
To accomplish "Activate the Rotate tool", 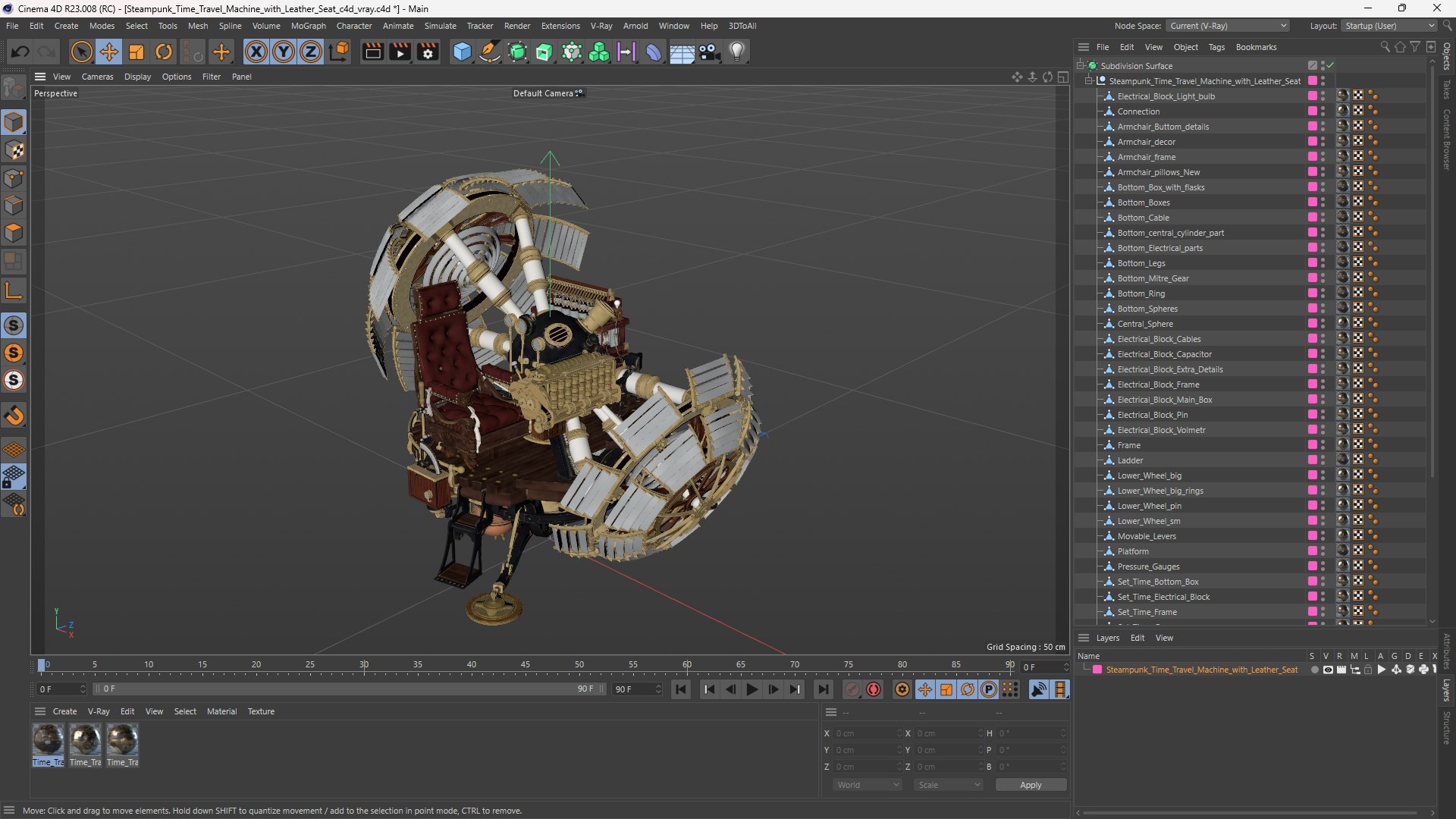I will (164, 52).
